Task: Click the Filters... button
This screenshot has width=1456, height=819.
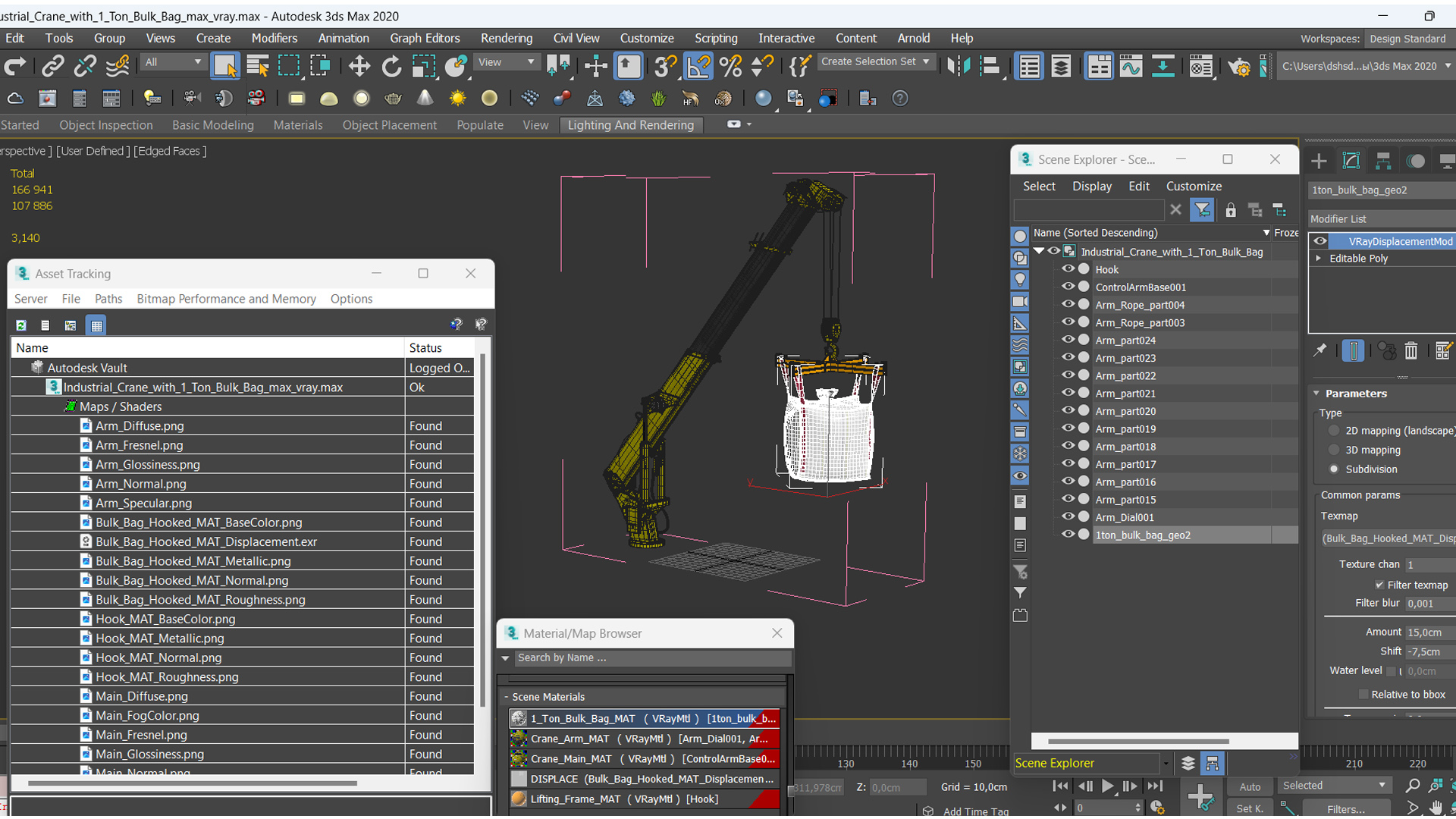Action: 1346,809
